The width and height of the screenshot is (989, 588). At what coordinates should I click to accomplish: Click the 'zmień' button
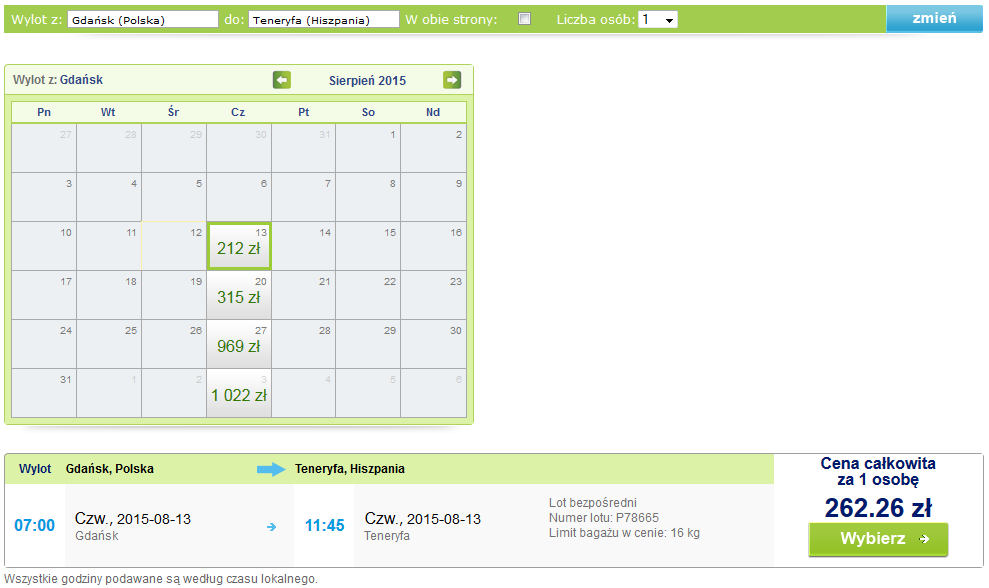point(934,18)
